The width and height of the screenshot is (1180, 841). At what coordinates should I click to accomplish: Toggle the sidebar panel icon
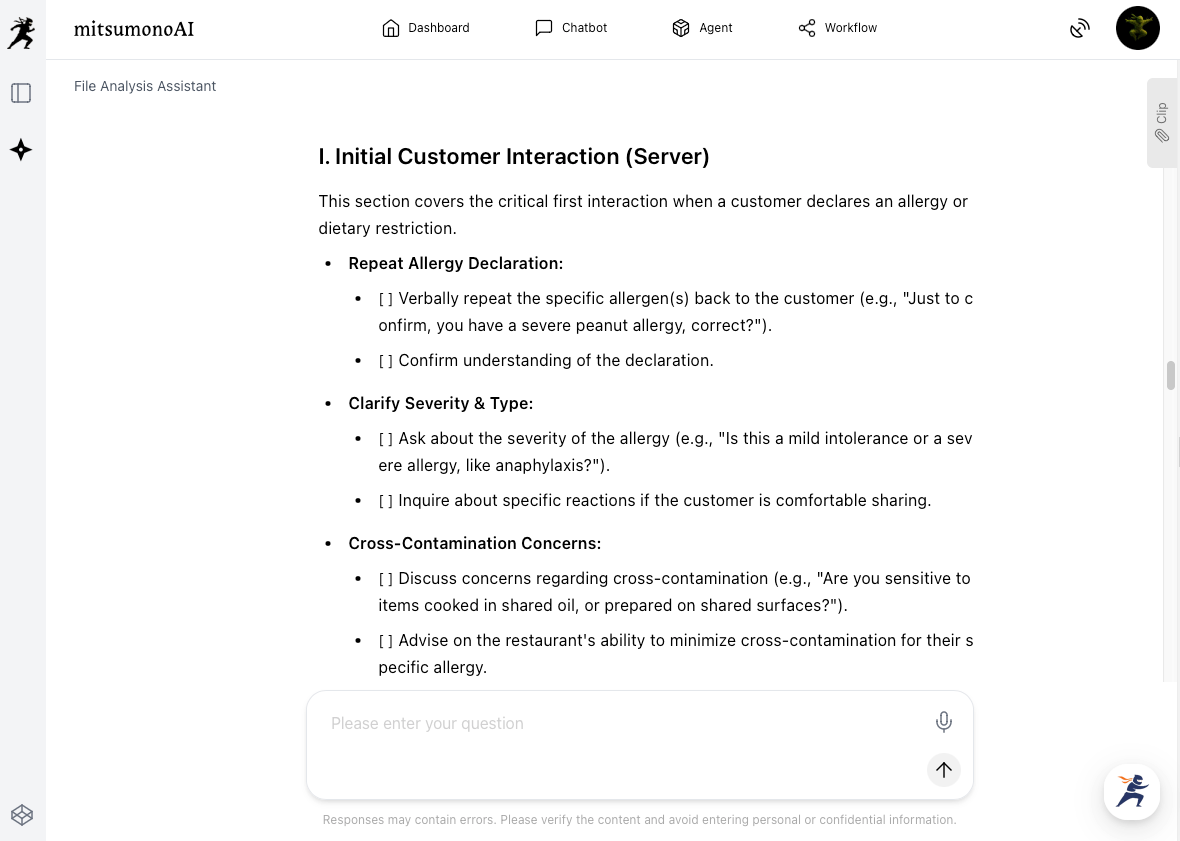point(21,93)
